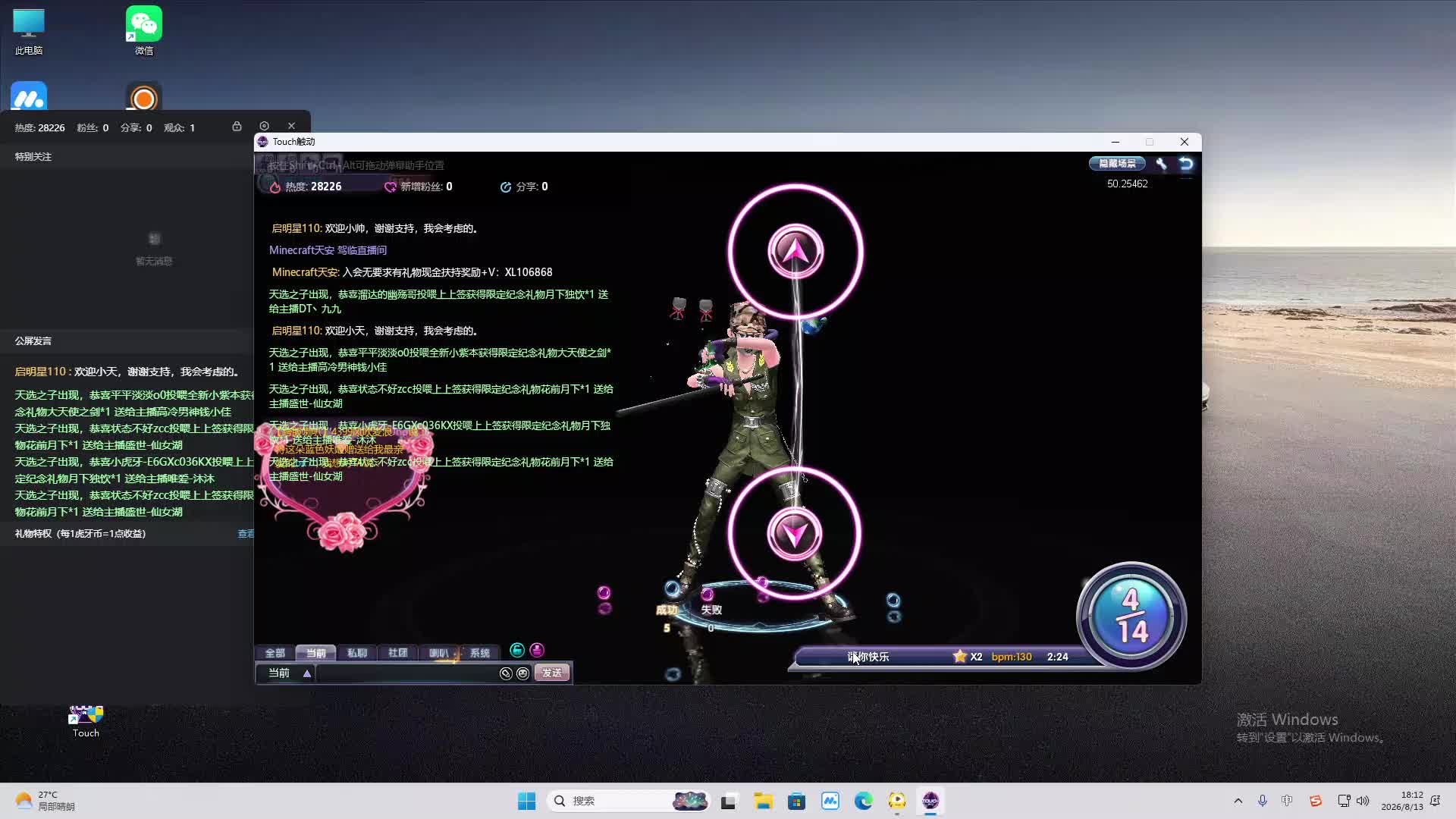Send the chat message with 发送

click(552, 673)
